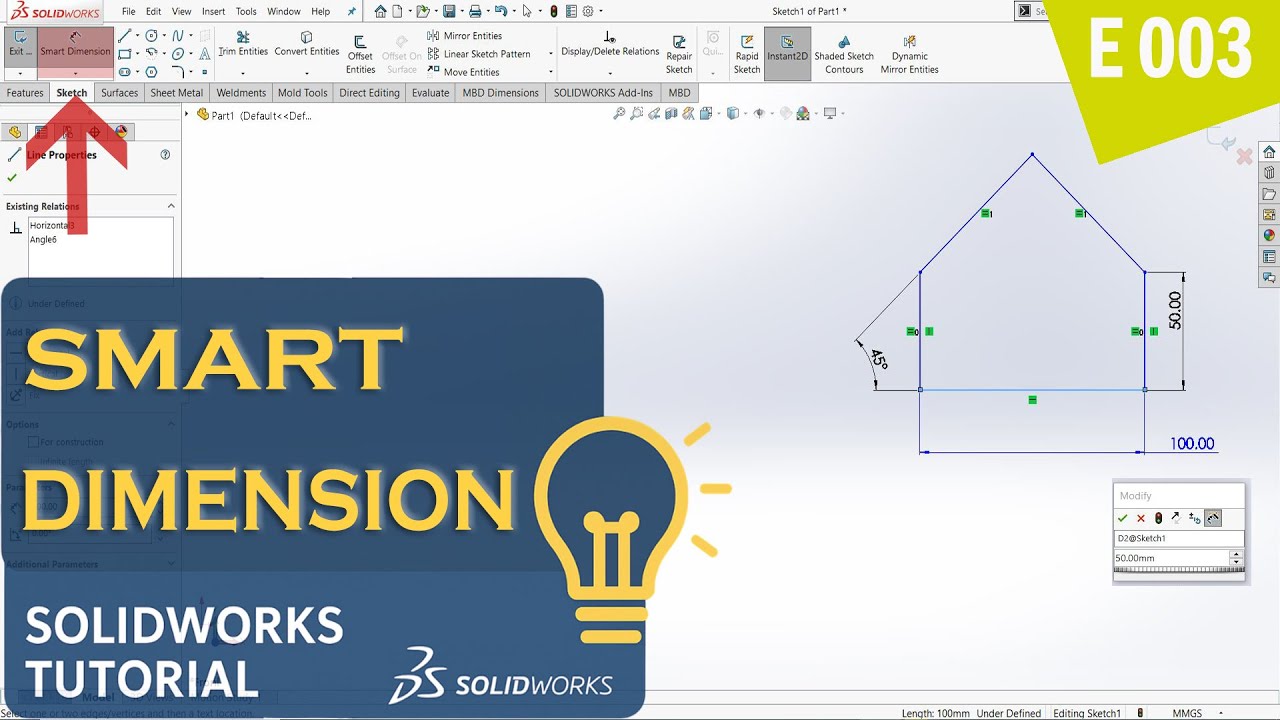
Task: Click the Rebuild traffic light icon in the title bar
Action: (553, 11)
